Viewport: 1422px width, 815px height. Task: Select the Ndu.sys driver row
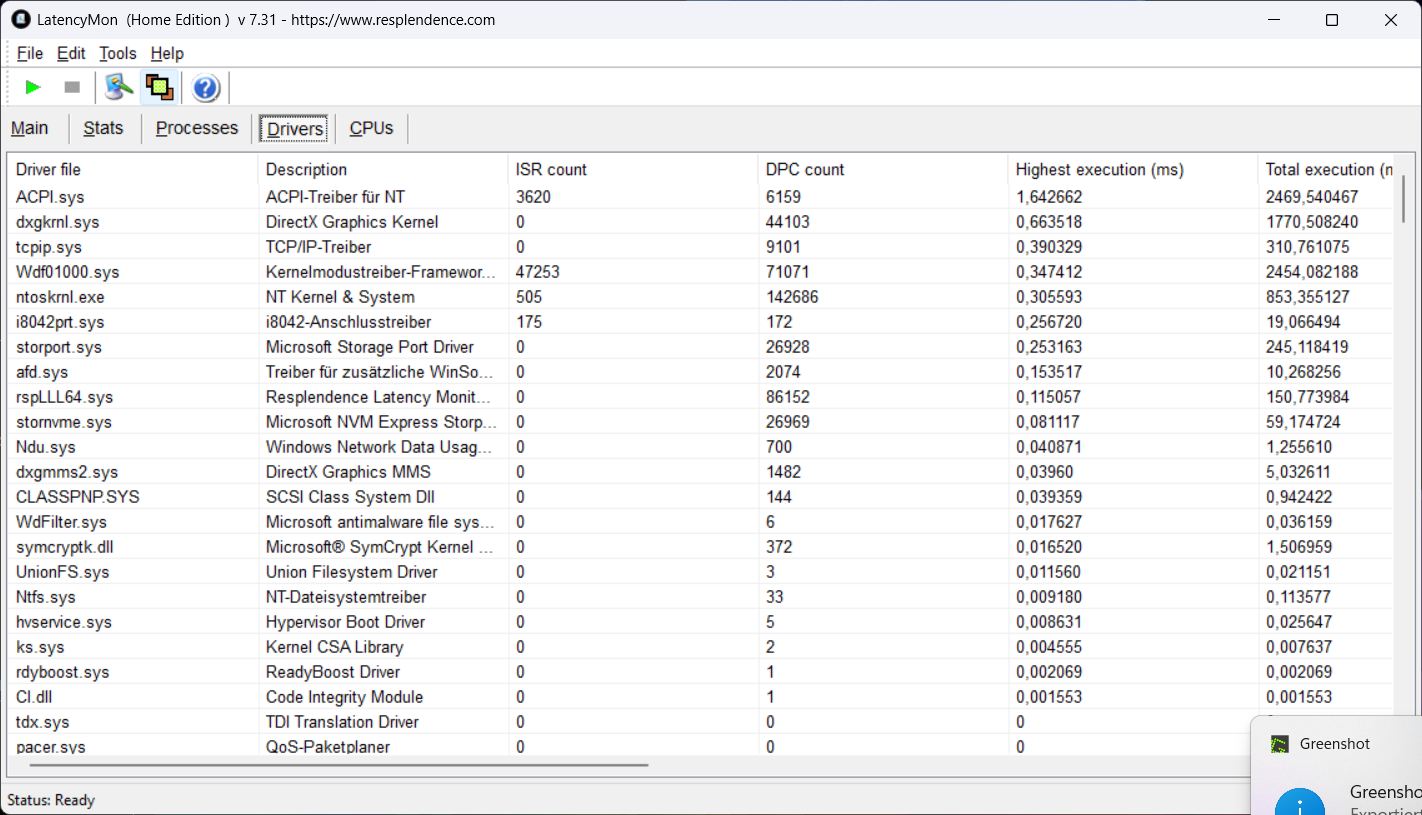tap(700, 447)
